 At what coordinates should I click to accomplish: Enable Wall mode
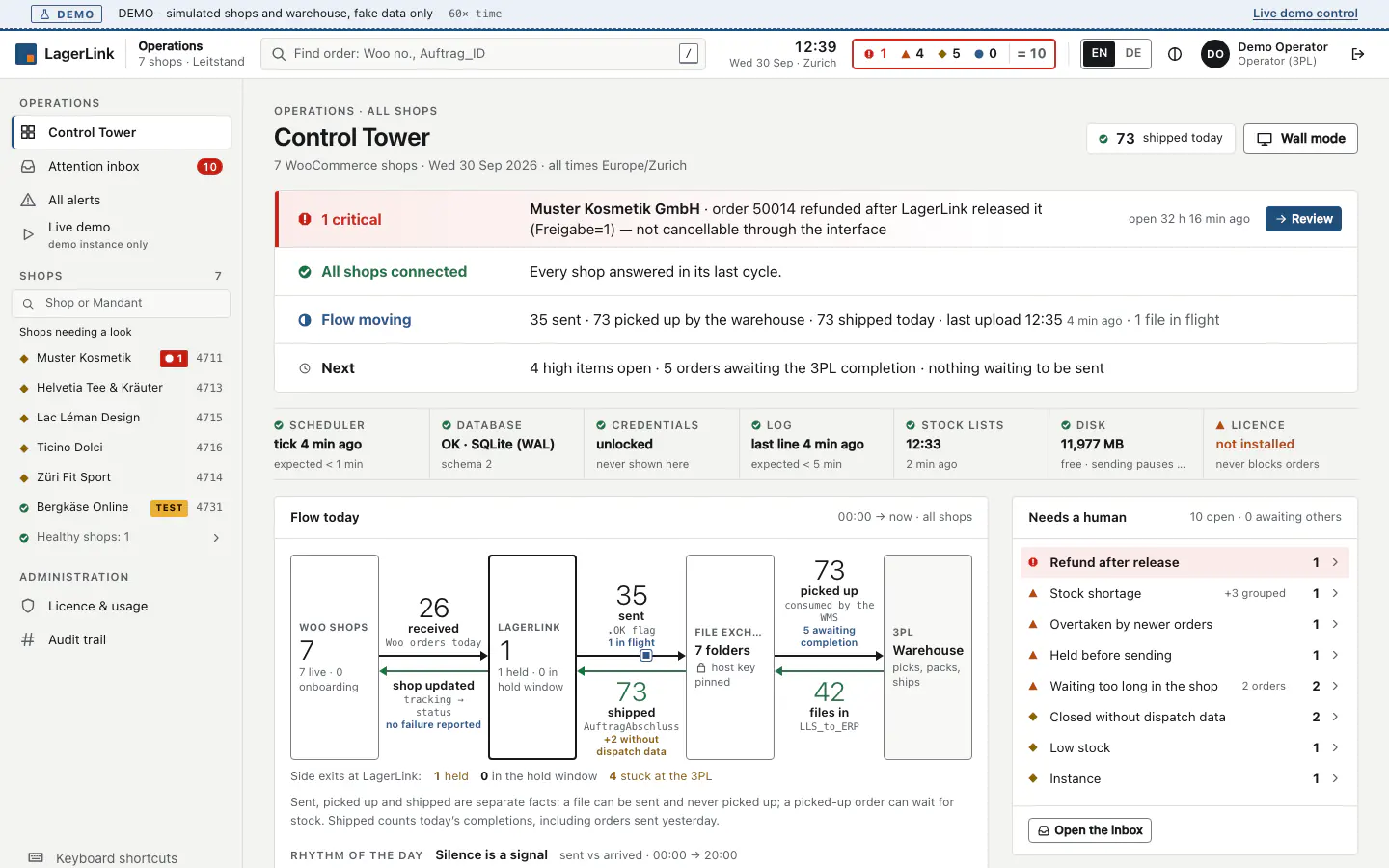pyautogui.click(x=1300, y=139)
